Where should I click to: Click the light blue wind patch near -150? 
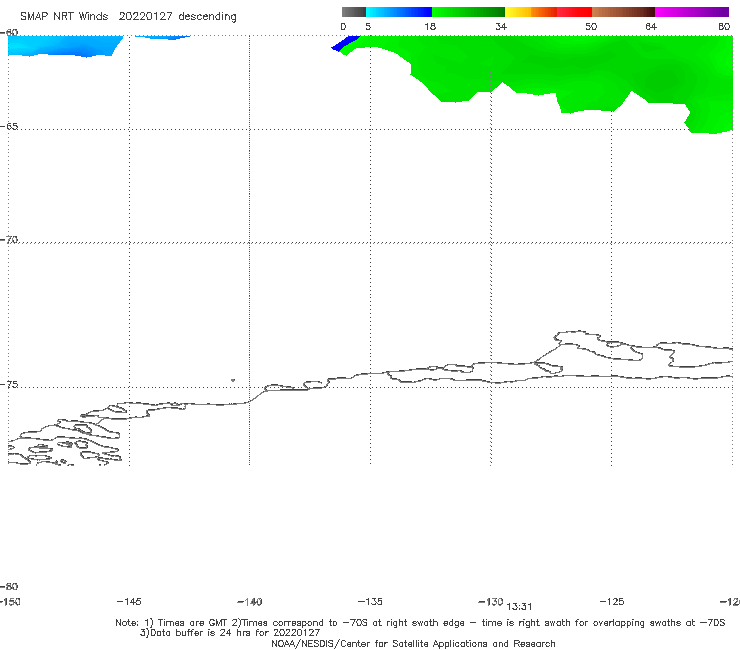[64, 46]
